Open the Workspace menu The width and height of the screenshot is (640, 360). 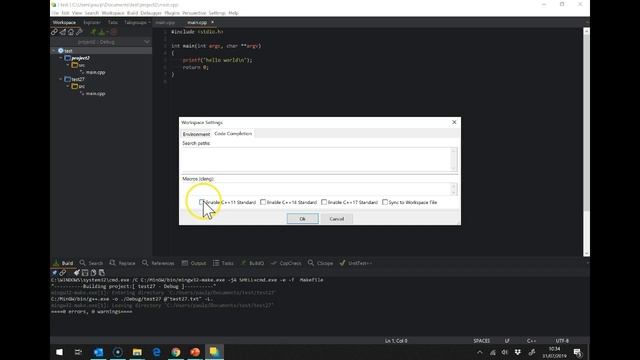click(x=113, y=13)
